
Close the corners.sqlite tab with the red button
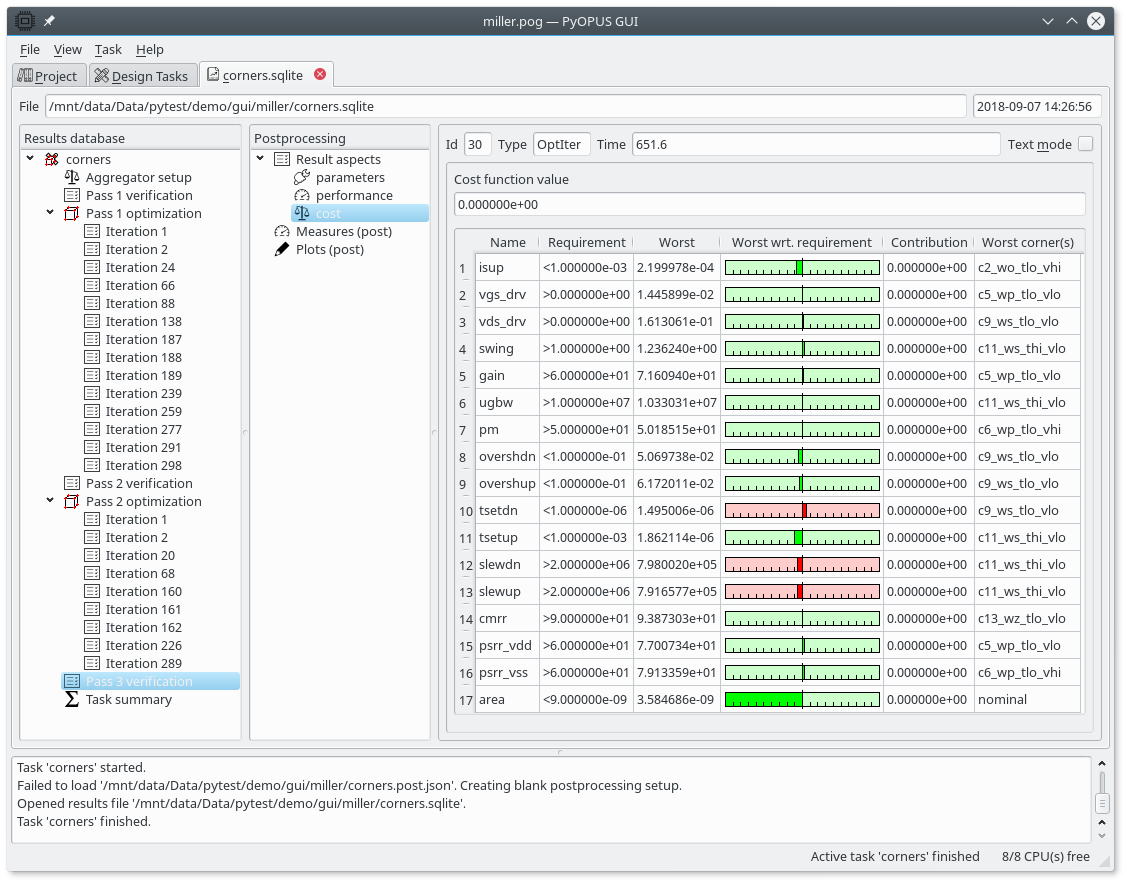pos(320,74)
